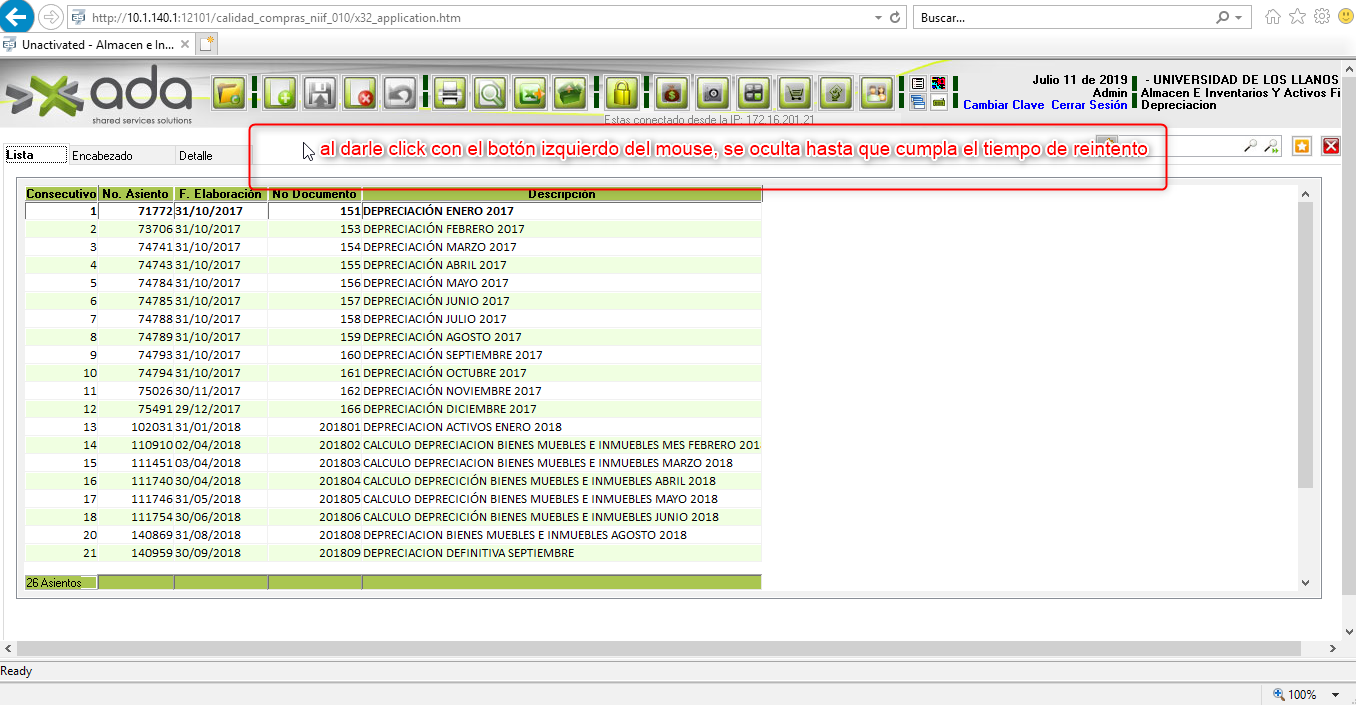Select the DEPRECIACIÓN JUNIO 2017 row
This screenshot has height=705, width=1356.
coord(436,301)
